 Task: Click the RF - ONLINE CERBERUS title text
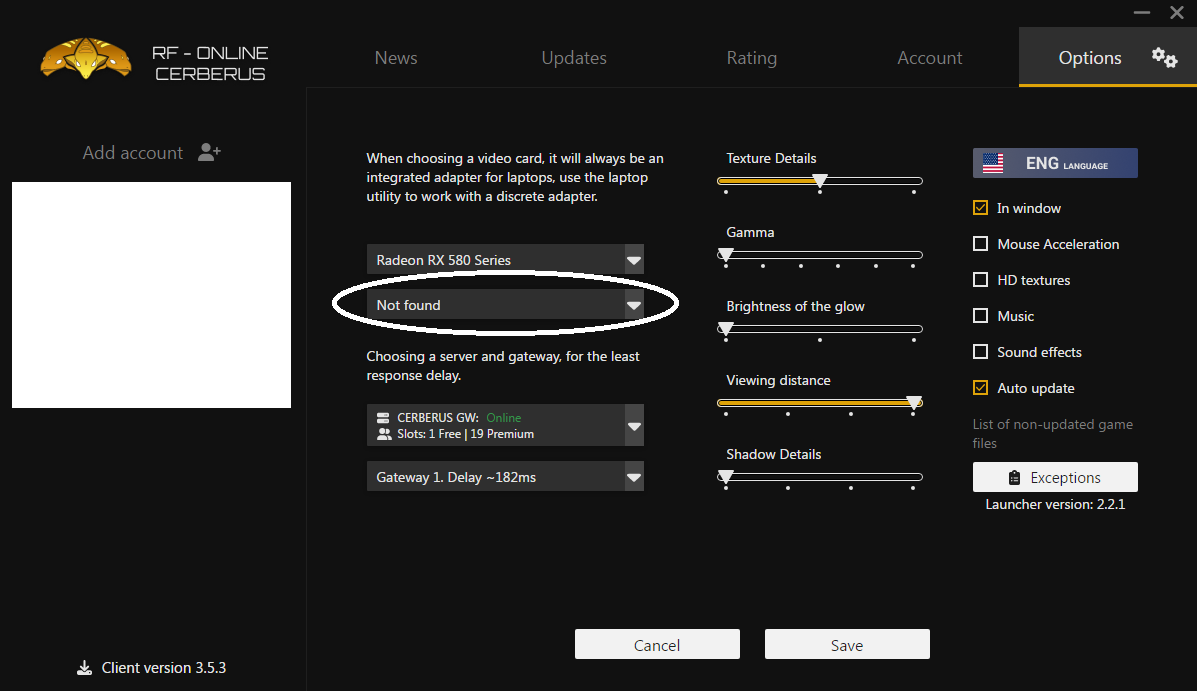click(x=210, y=63)
